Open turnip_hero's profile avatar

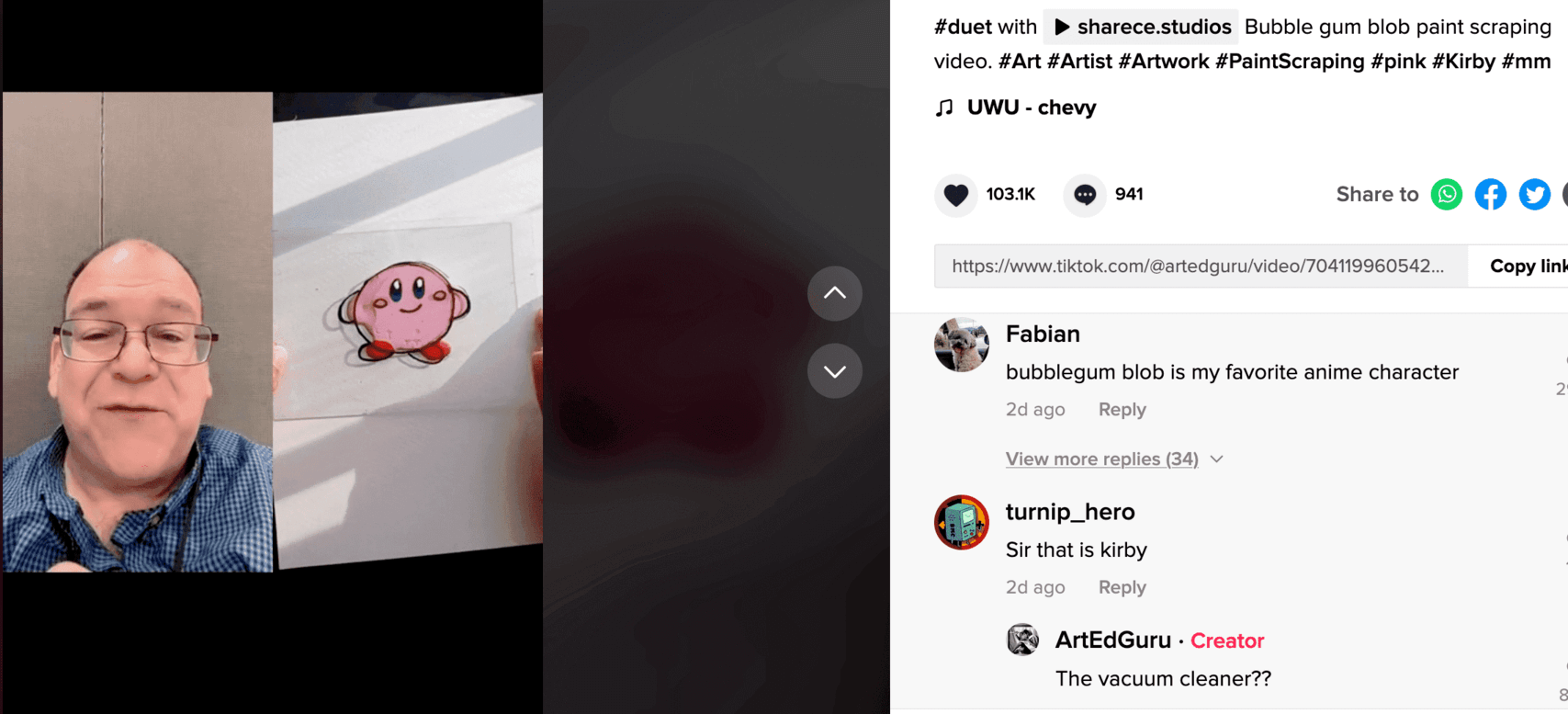962,522
